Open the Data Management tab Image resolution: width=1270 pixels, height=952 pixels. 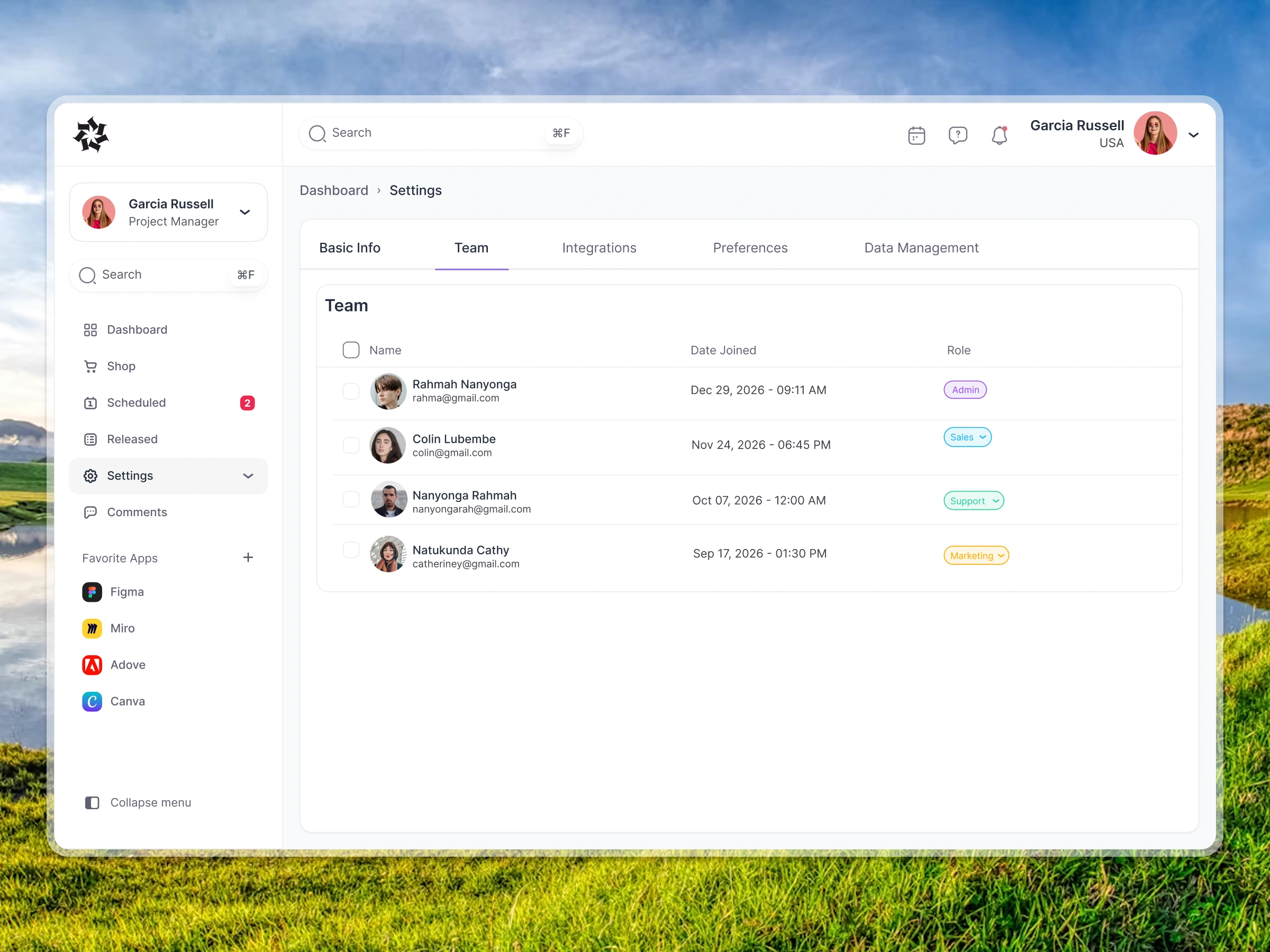921,248
